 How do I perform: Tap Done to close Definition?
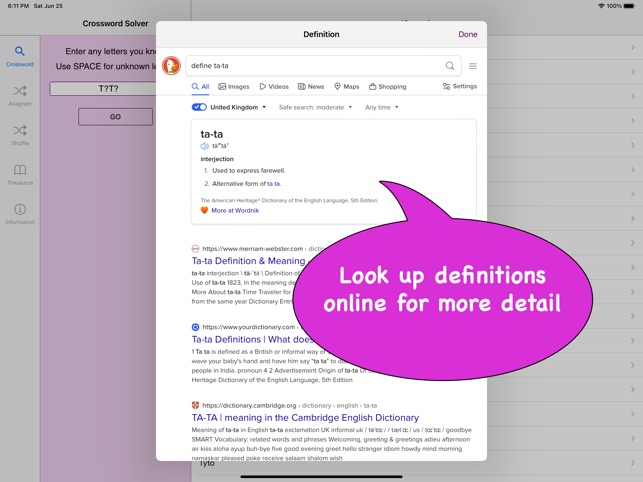468,34
